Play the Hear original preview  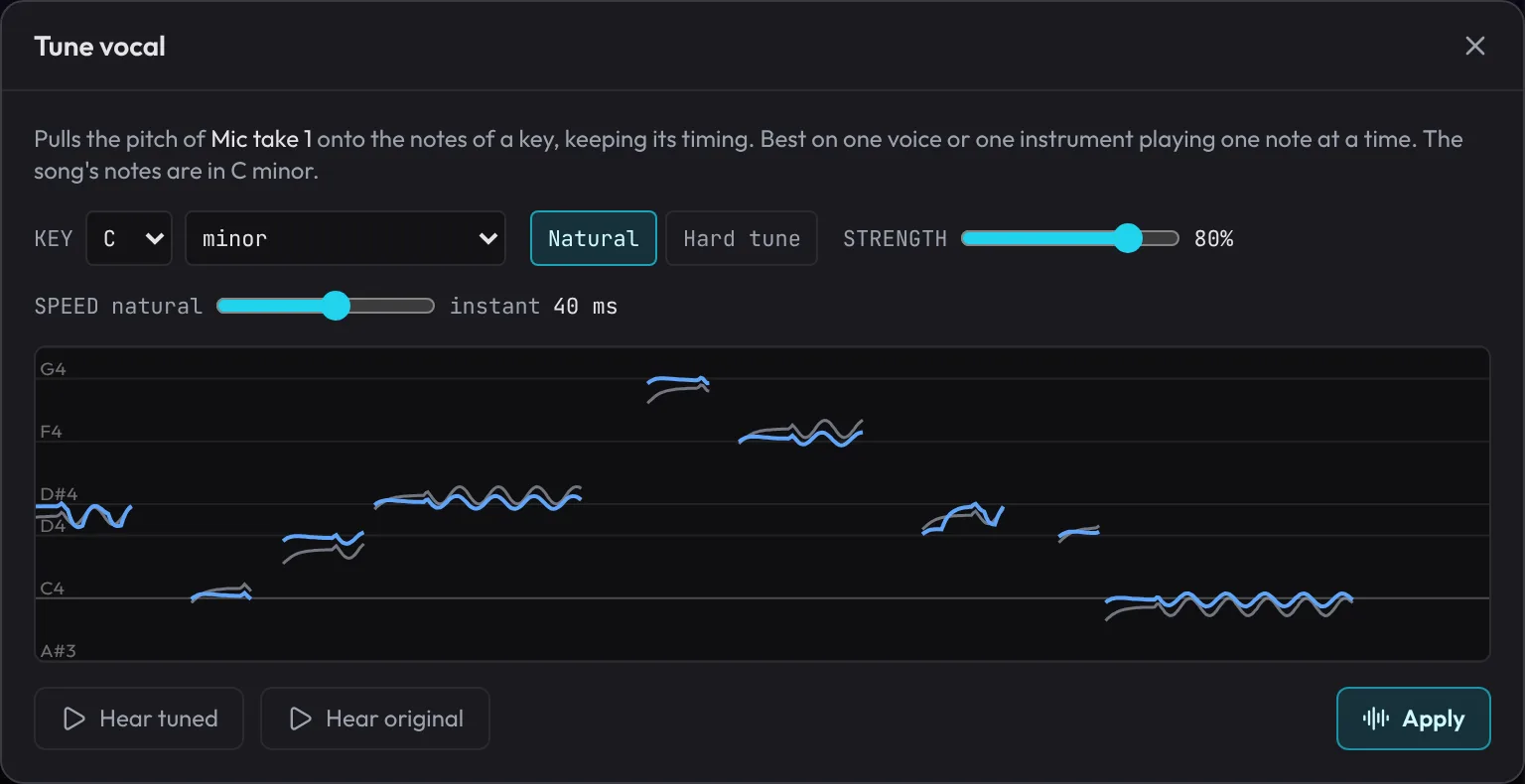(x=375, y=719)
